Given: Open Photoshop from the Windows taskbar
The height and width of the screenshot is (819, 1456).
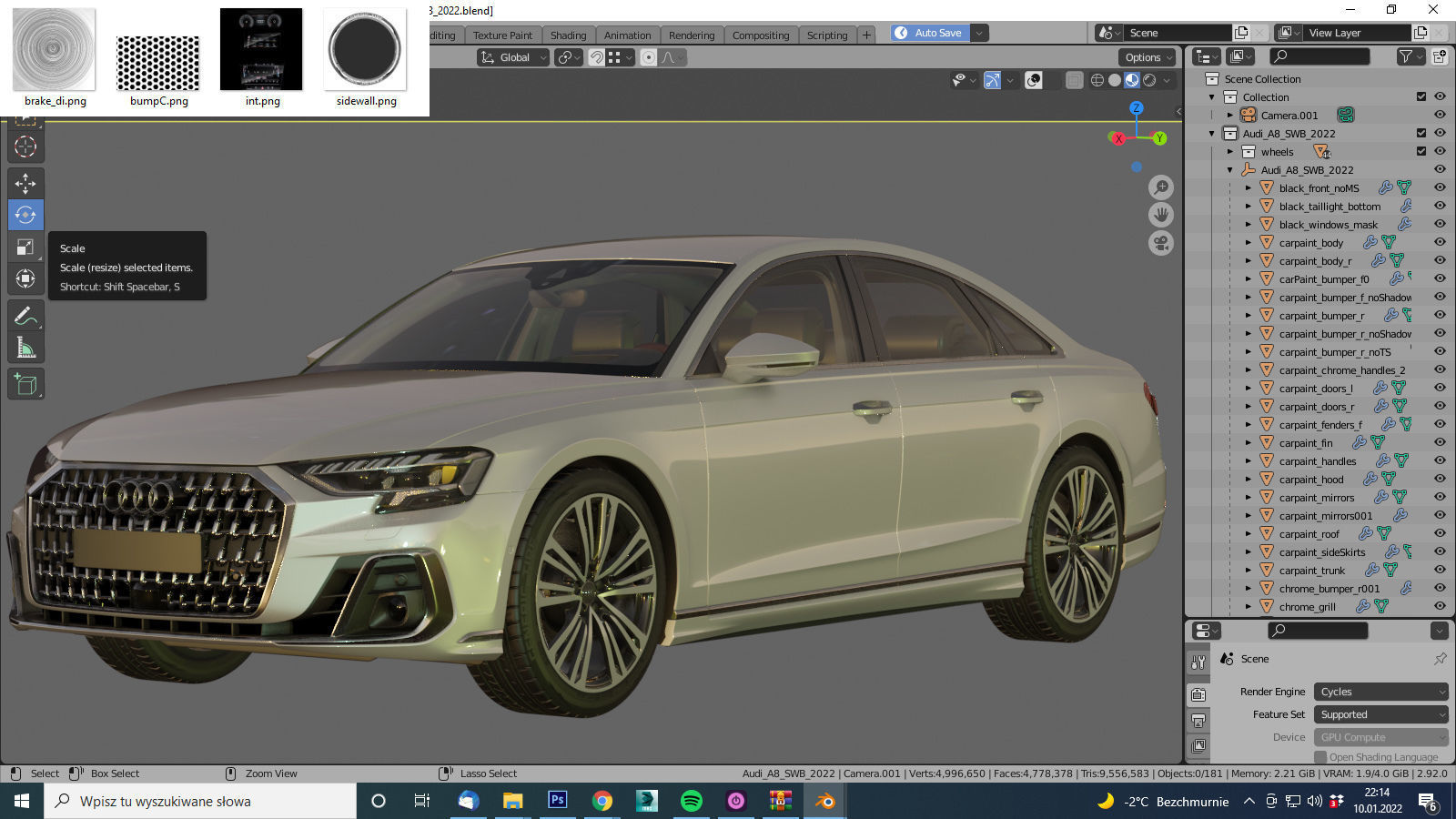Looking at the screenshot, I should coord(557,801).
